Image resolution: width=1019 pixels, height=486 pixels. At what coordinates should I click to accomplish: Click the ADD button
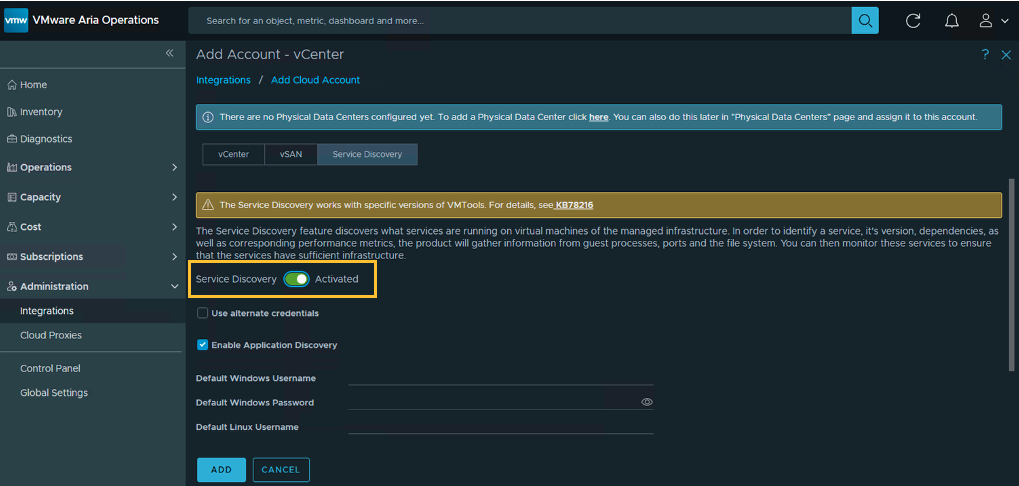tap(221, 469)
